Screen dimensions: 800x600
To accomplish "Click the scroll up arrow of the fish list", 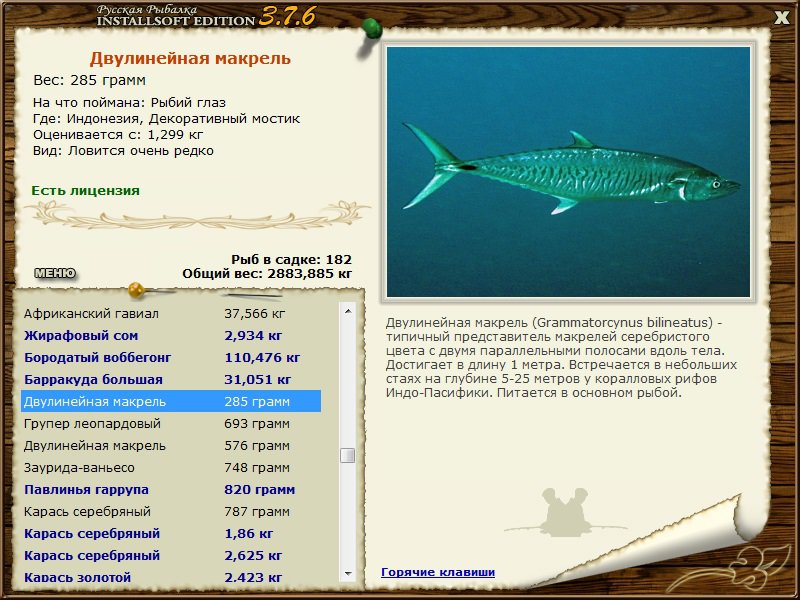I will click(348, 311).
